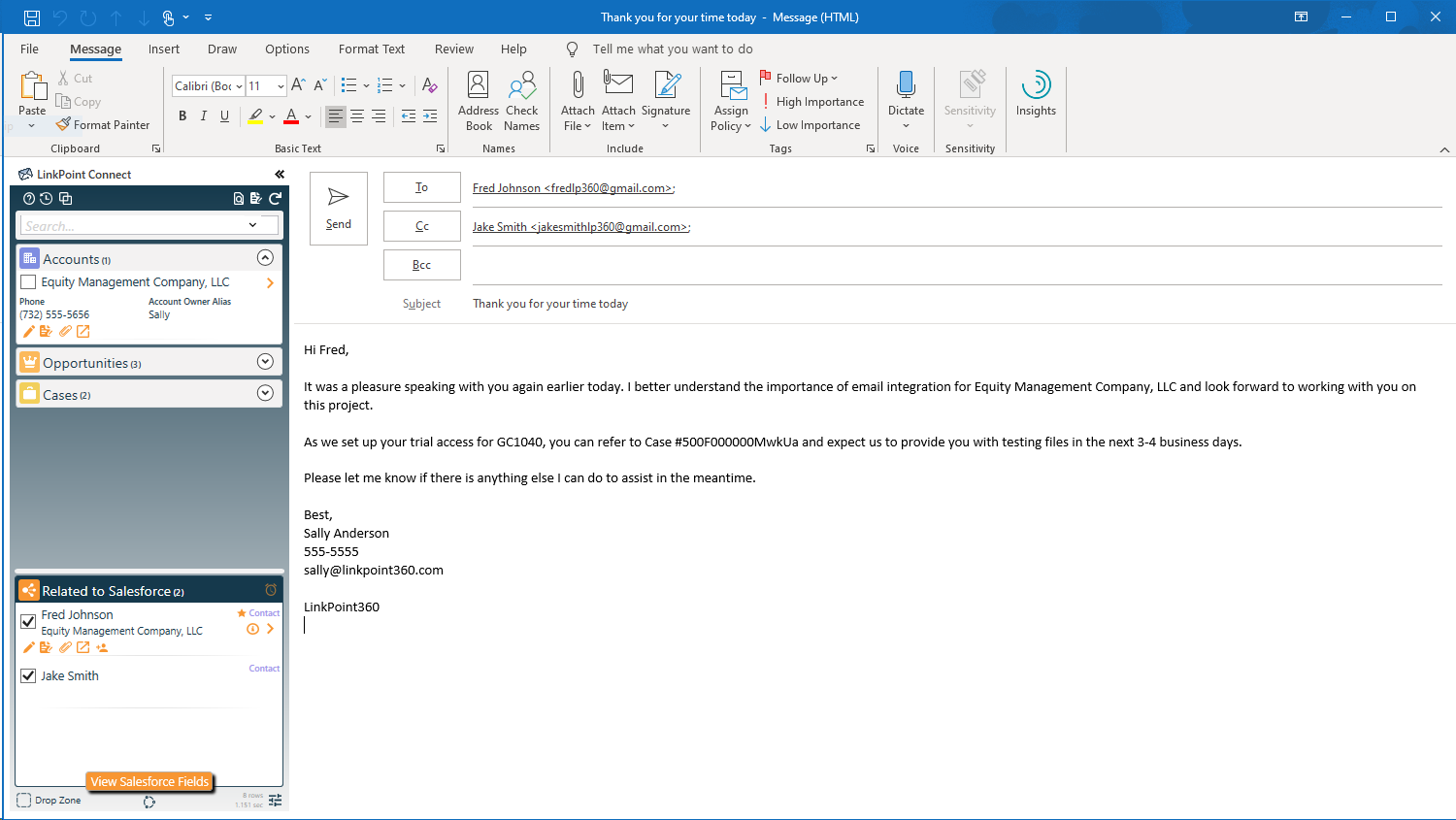
Task: Open LinkPoint Connect help icon
Action: pyautogui.click(x=29, y=198)
